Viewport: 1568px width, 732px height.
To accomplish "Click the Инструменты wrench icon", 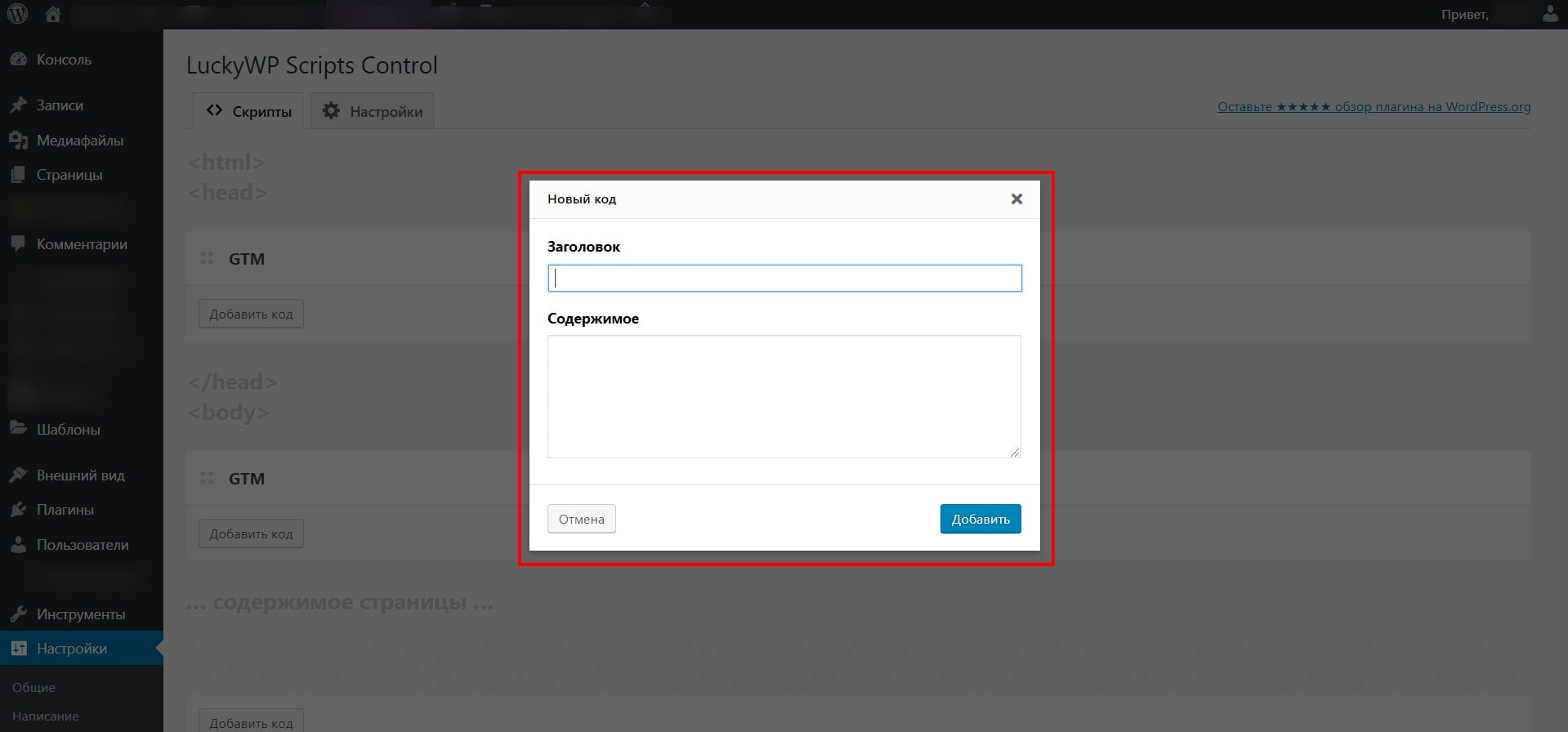I will click(x=18, y=614).
